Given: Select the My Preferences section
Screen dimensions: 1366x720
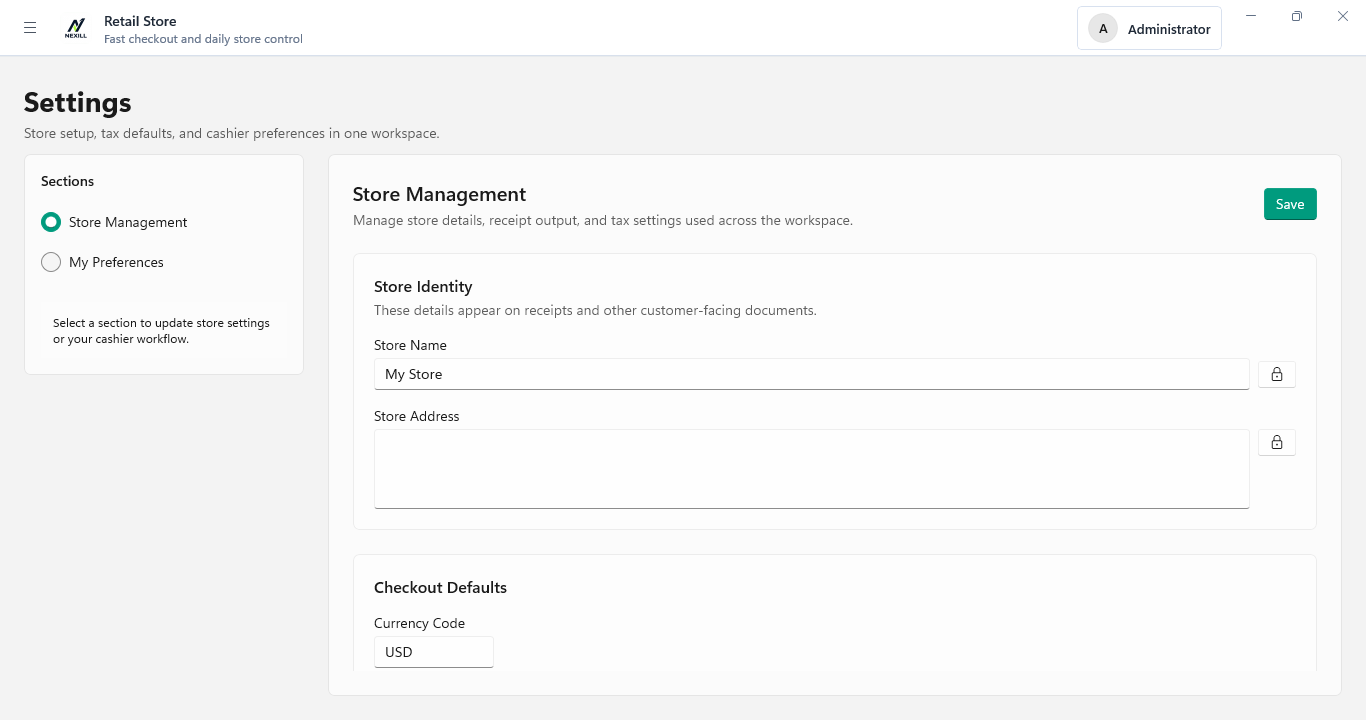Looking at the screenshot, I should tap(102, 262).
